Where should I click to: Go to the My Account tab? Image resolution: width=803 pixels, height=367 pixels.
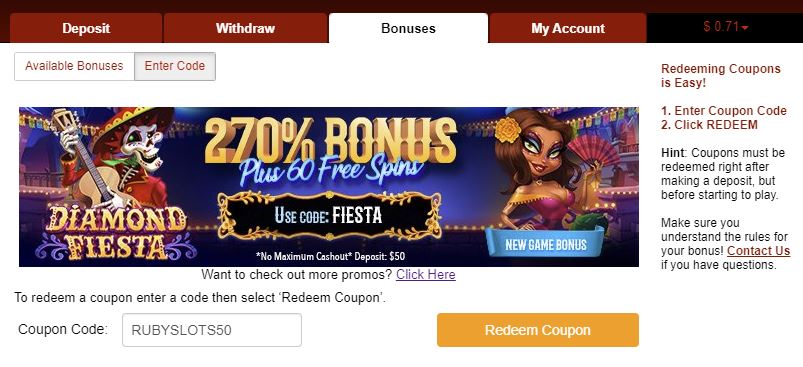point(567,28)
